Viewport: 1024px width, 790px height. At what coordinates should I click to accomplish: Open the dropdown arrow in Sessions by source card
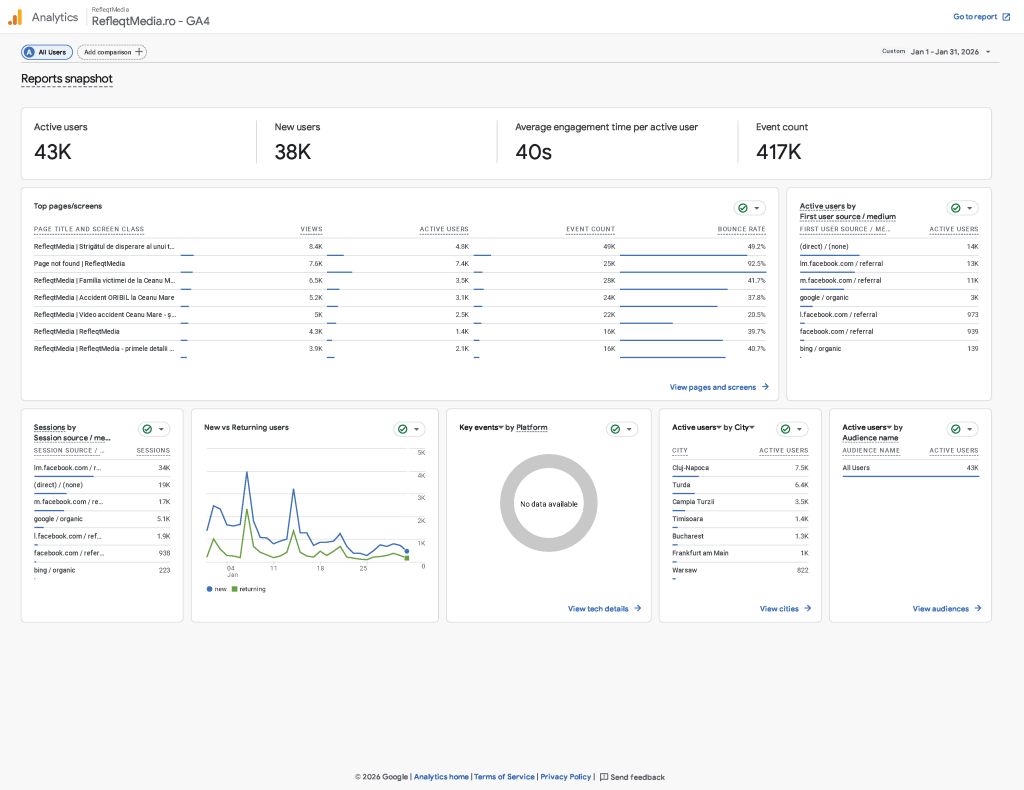tap(161, 429)
